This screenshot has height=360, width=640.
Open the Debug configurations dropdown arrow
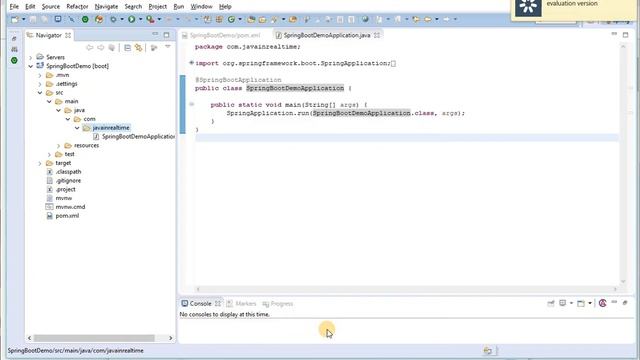pos(122,19)
